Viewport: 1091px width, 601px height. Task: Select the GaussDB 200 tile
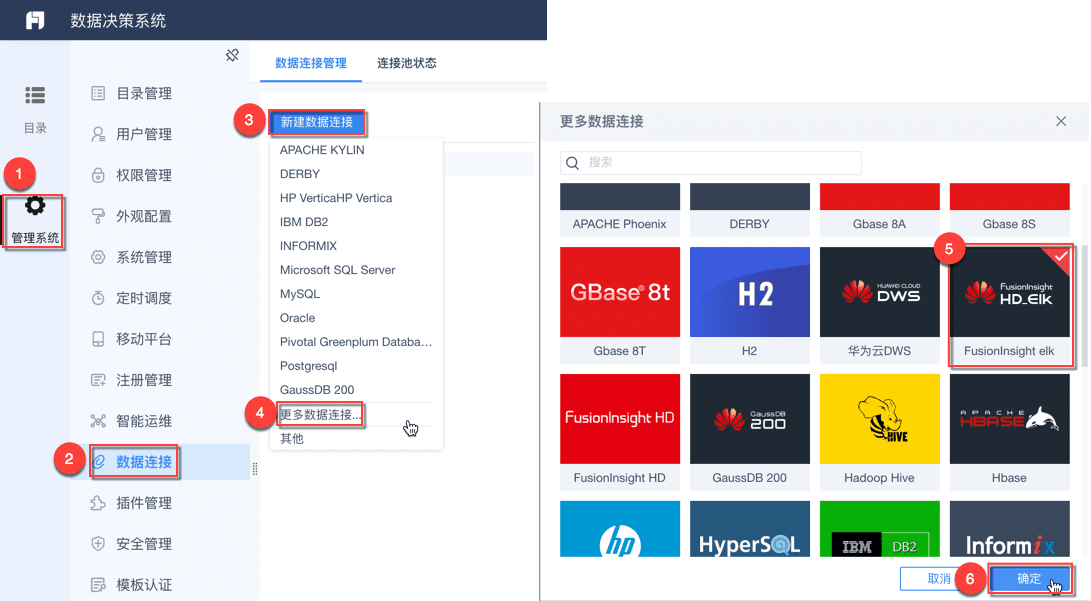coord(750,432)
